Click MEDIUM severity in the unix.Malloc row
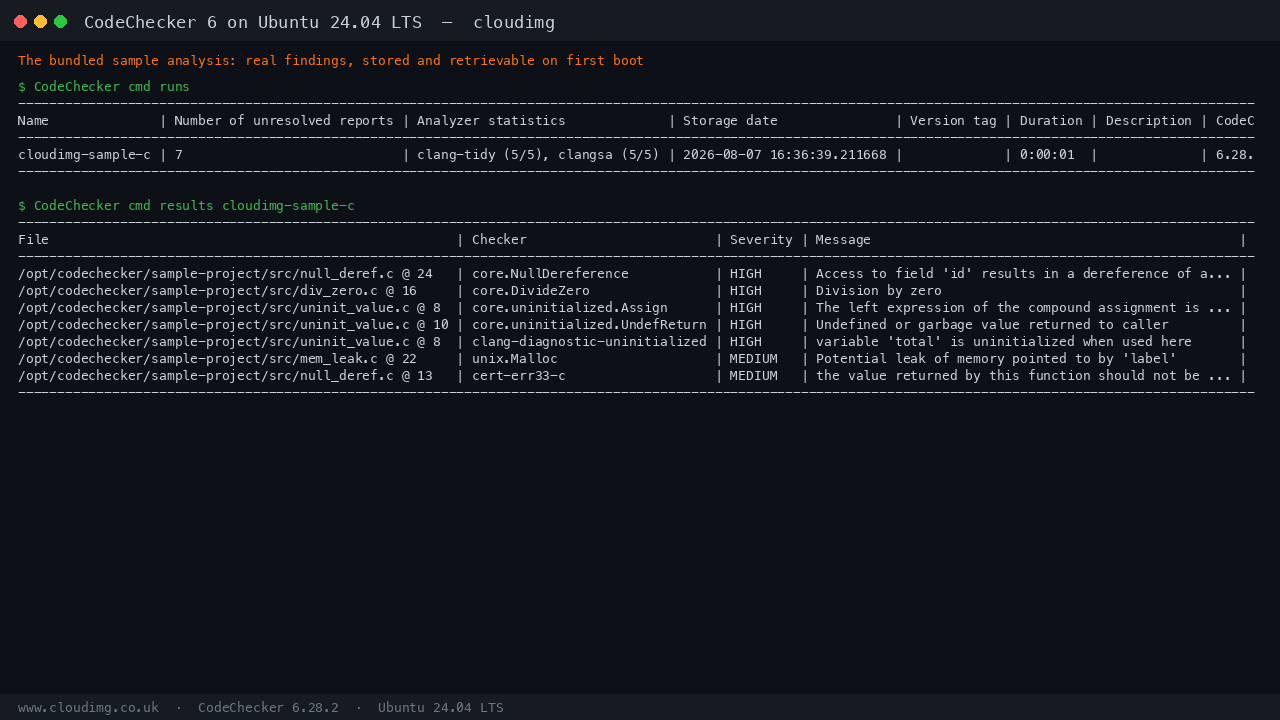1280x720 pixels. (753, 359)
